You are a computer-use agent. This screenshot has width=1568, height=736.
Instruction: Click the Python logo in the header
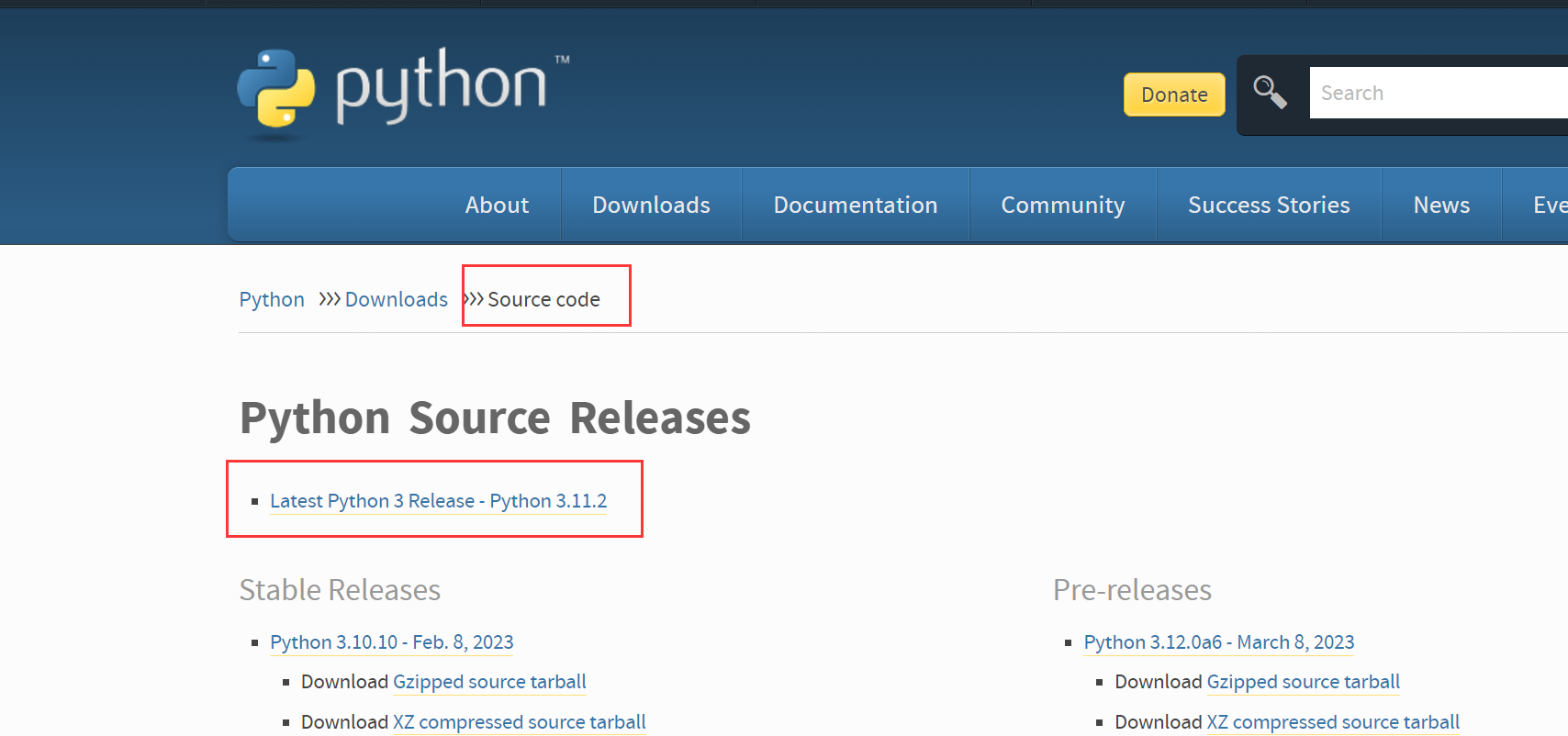(x=403, y=94)
